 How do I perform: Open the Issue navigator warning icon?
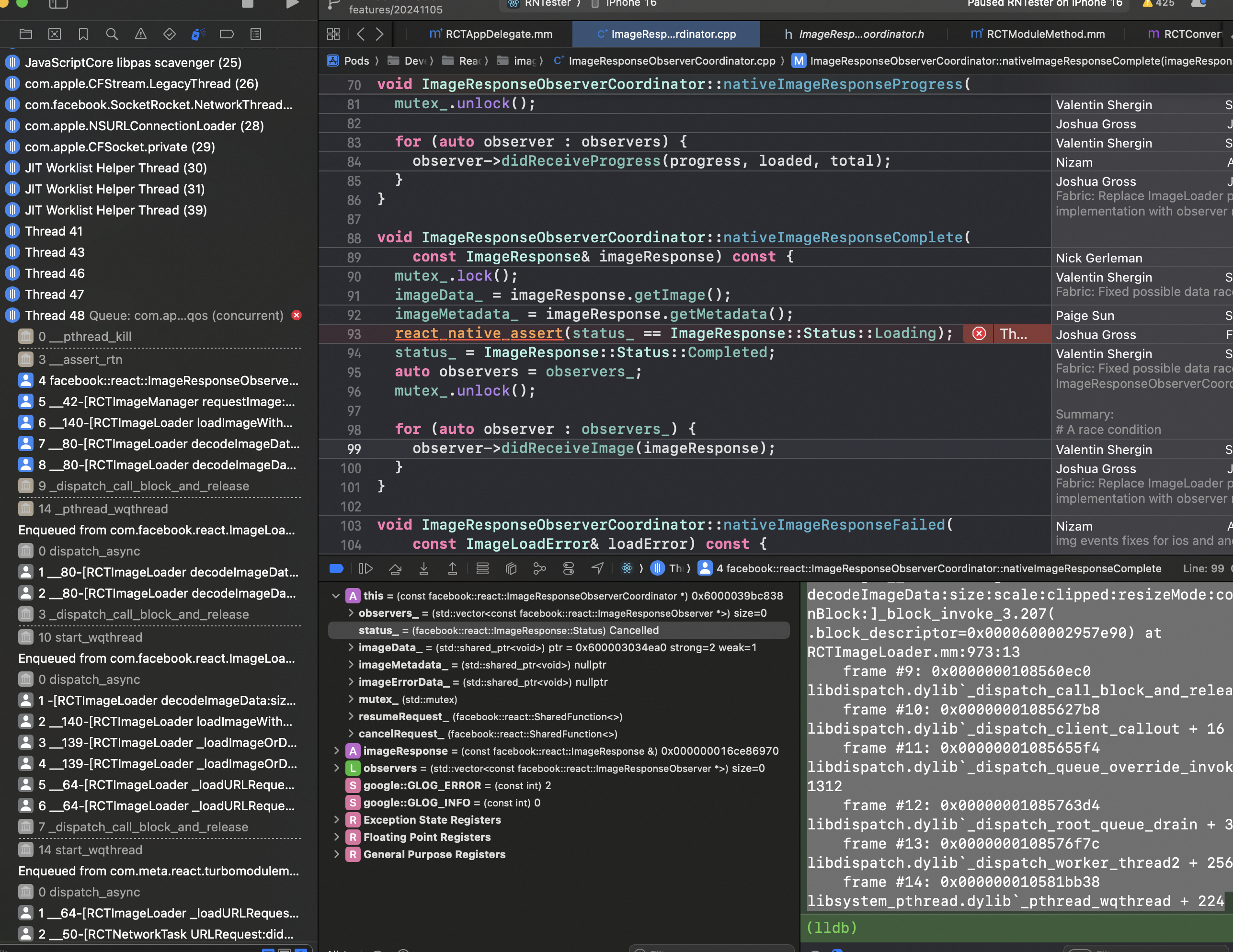pos(140,34)
